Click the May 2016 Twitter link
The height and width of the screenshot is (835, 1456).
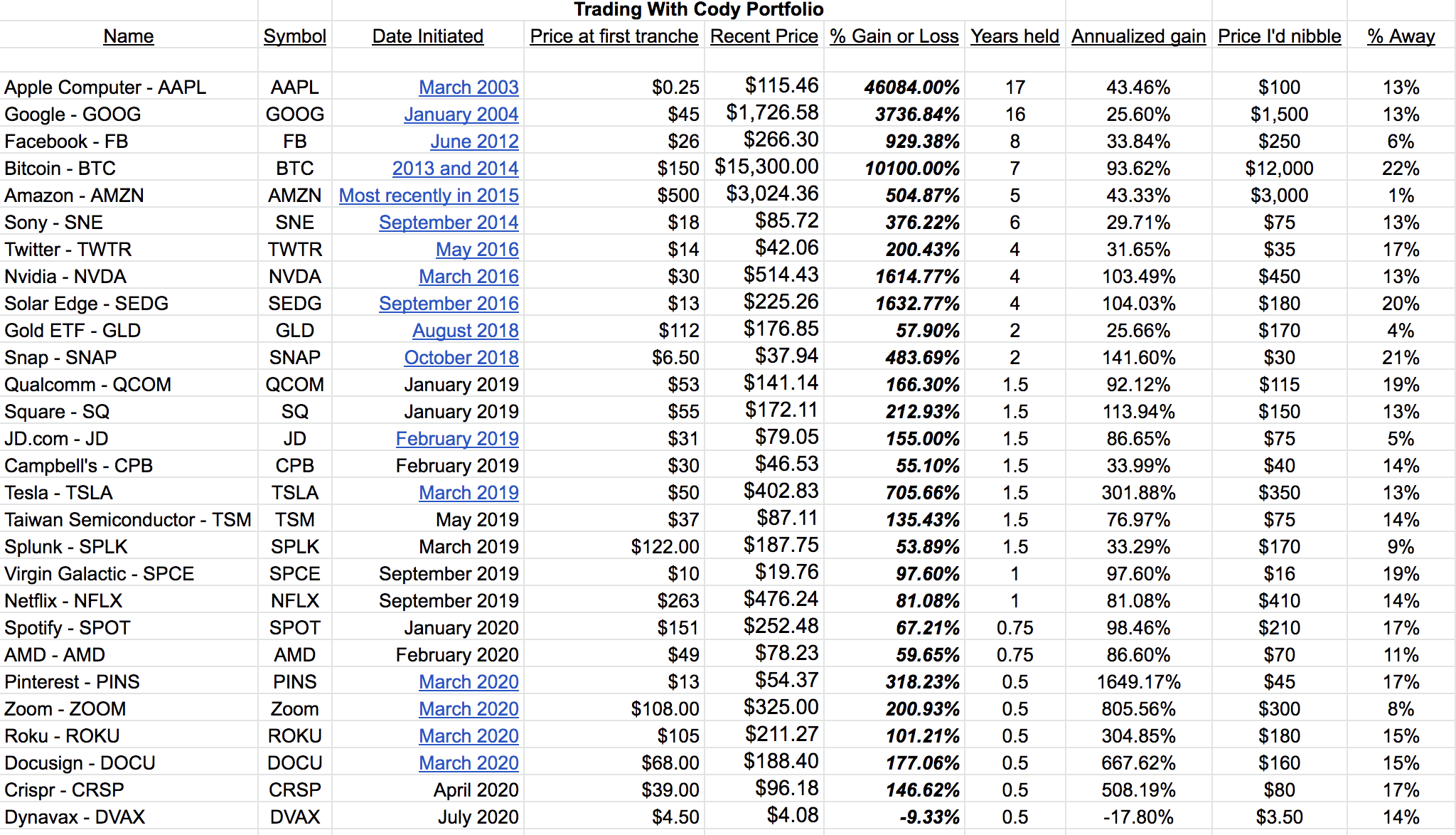click(477, 250)
